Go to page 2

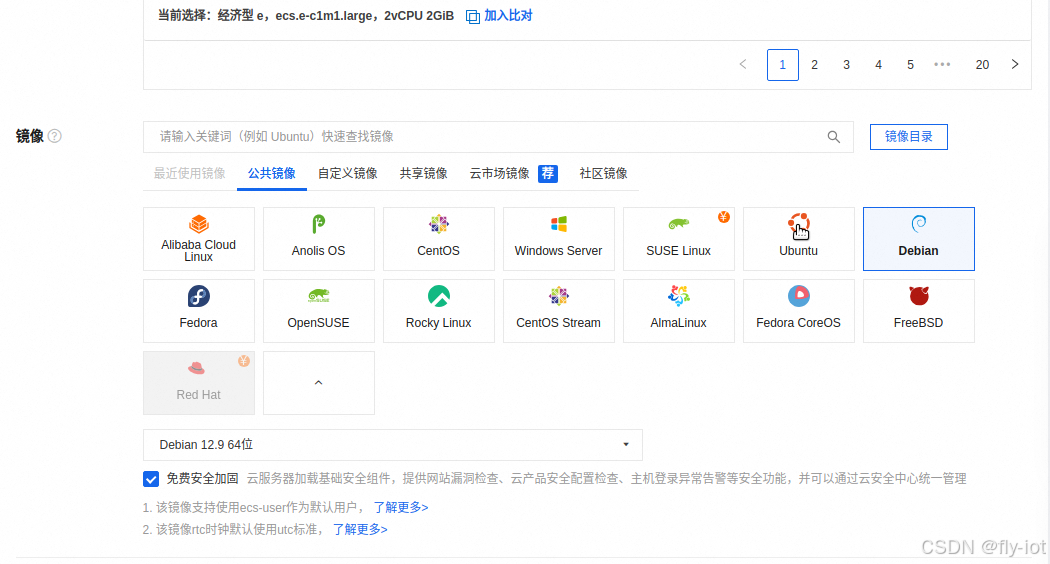(814, 65)
